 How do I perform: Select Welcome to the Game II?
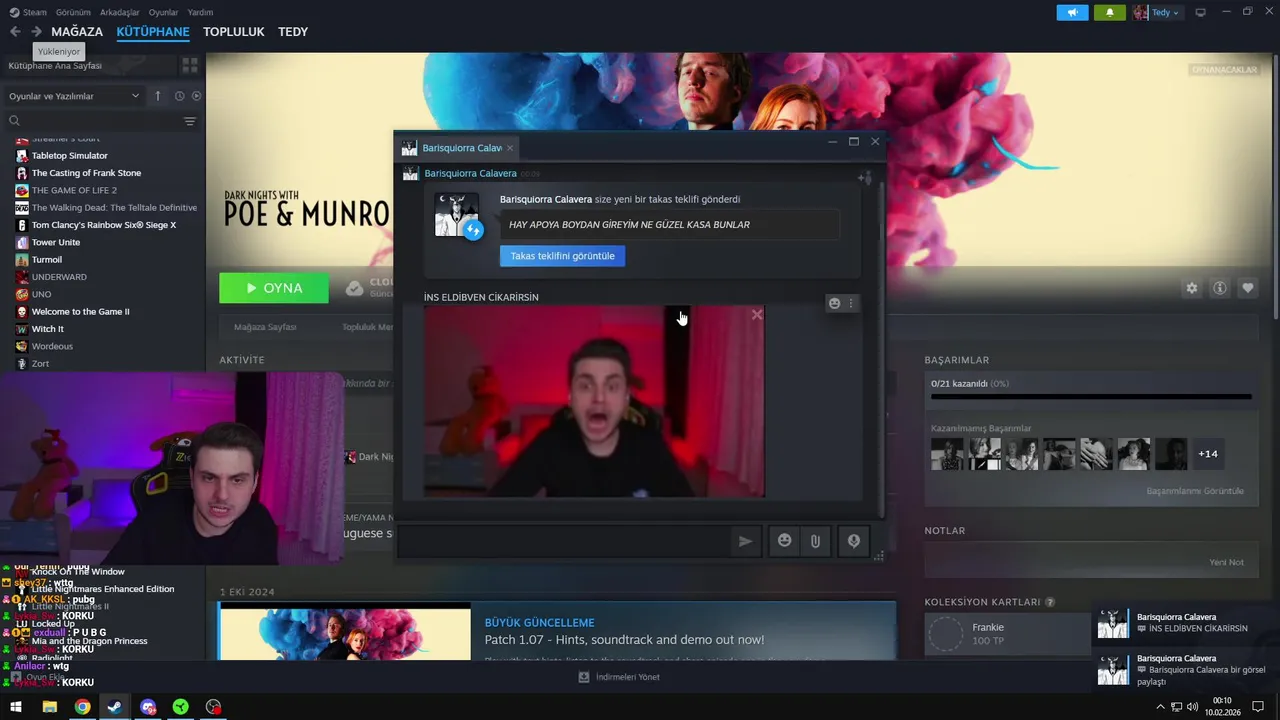tap(80, 311)
